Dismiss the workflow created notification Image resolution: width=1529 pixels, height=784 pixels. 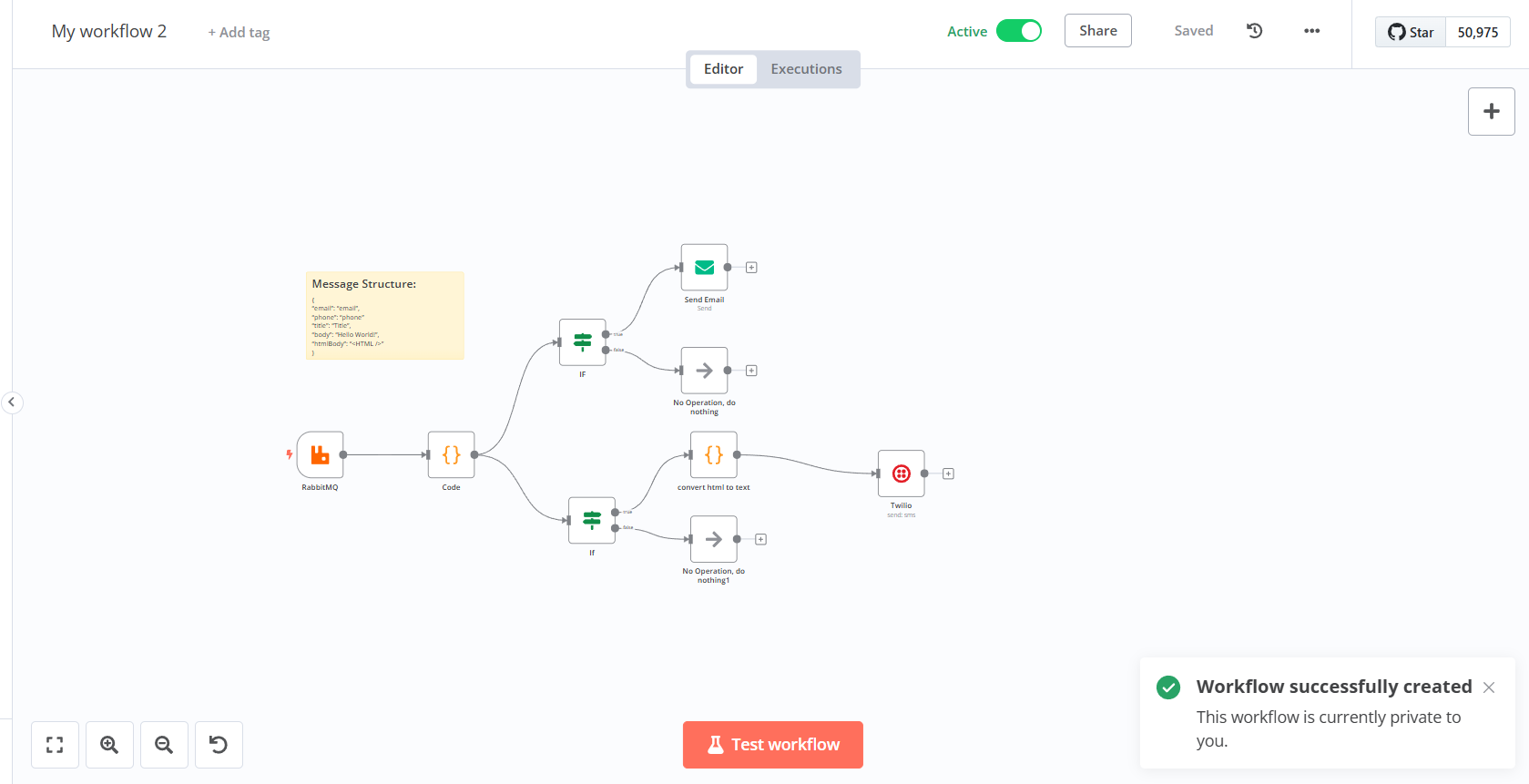click(1488, 687)
